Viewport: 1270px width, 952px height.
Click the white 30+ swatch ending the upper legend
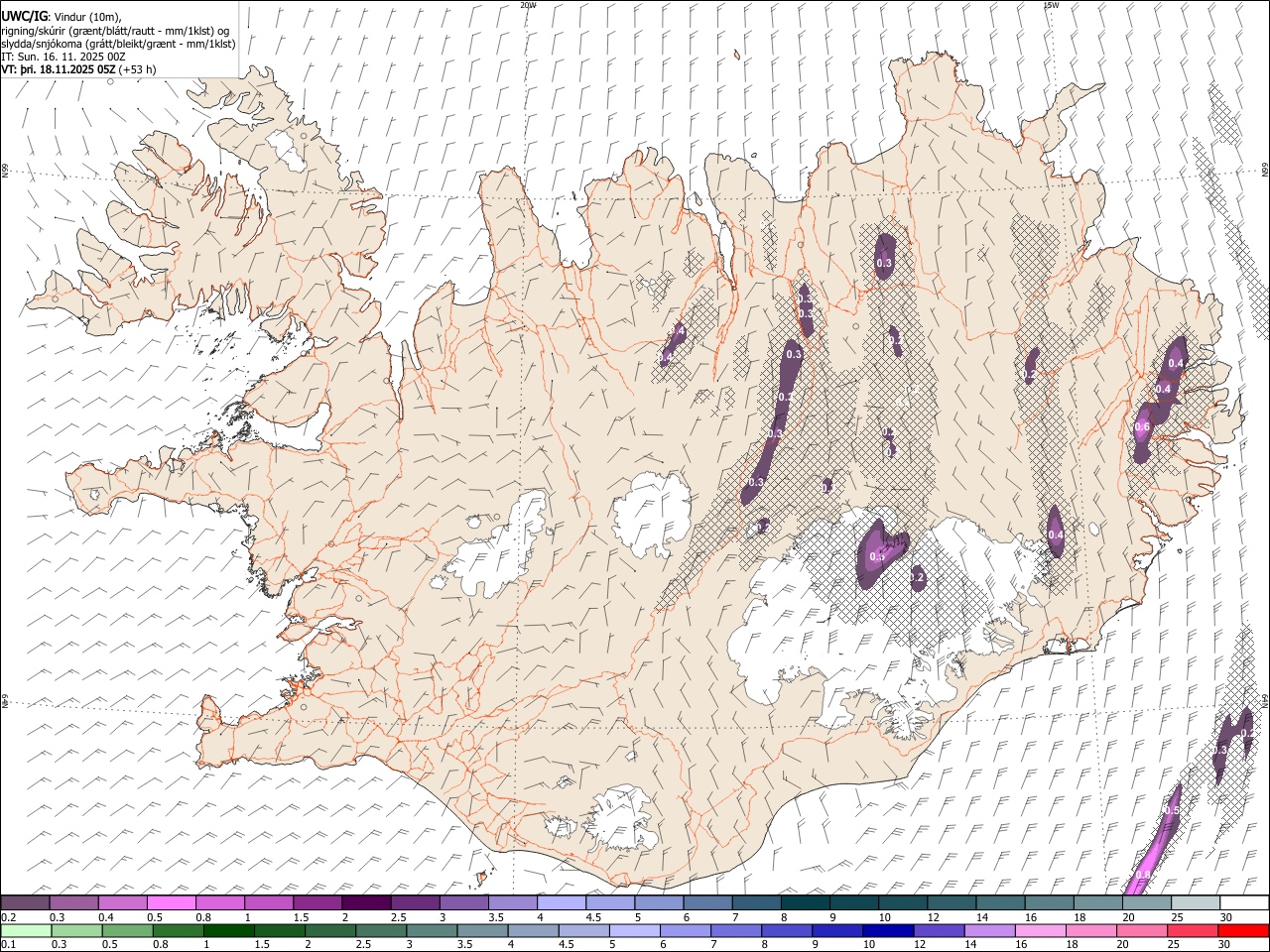click(x=1244, y=902)
